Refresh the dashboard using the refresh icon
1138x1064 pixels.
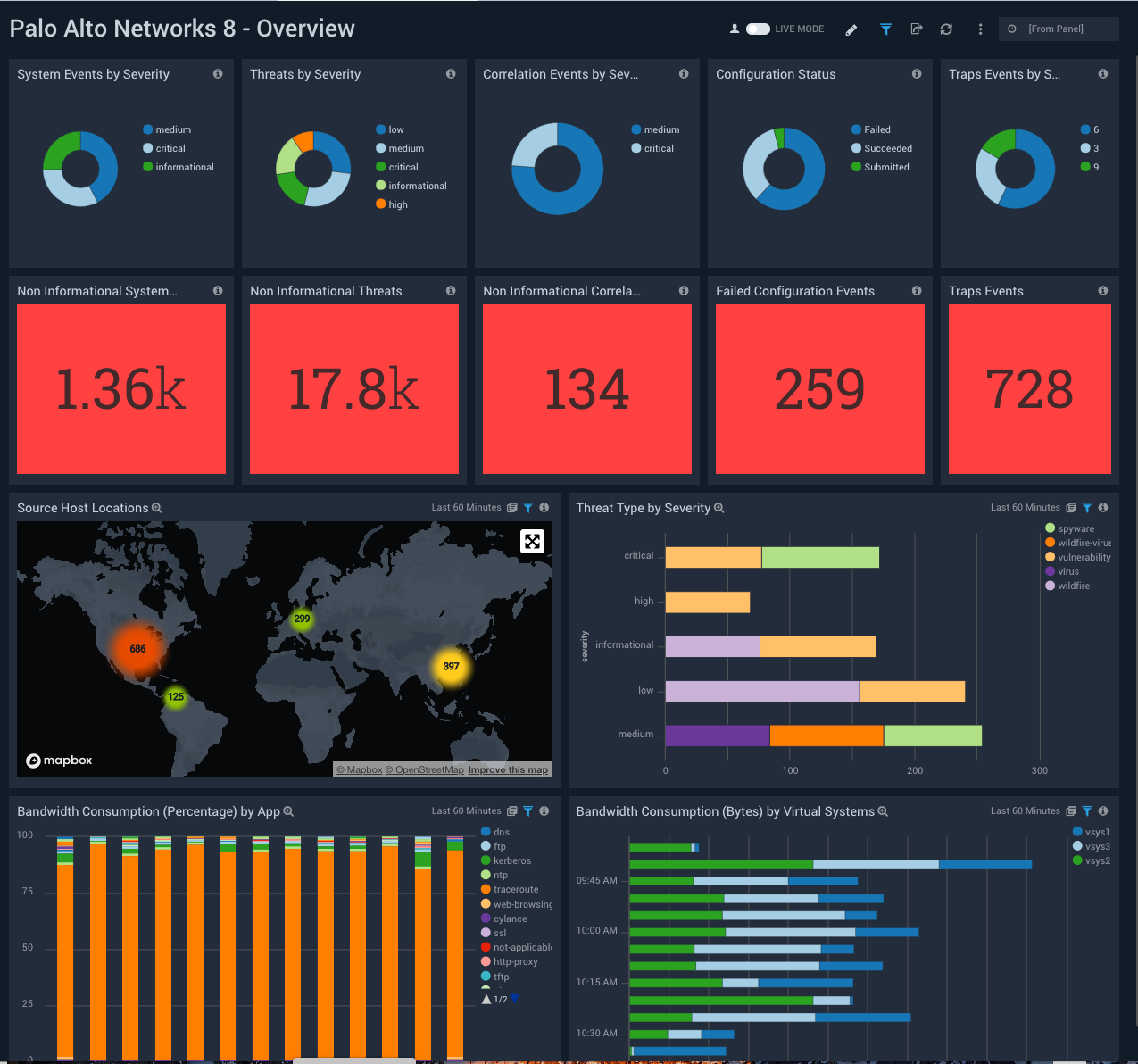click(946, 29)
